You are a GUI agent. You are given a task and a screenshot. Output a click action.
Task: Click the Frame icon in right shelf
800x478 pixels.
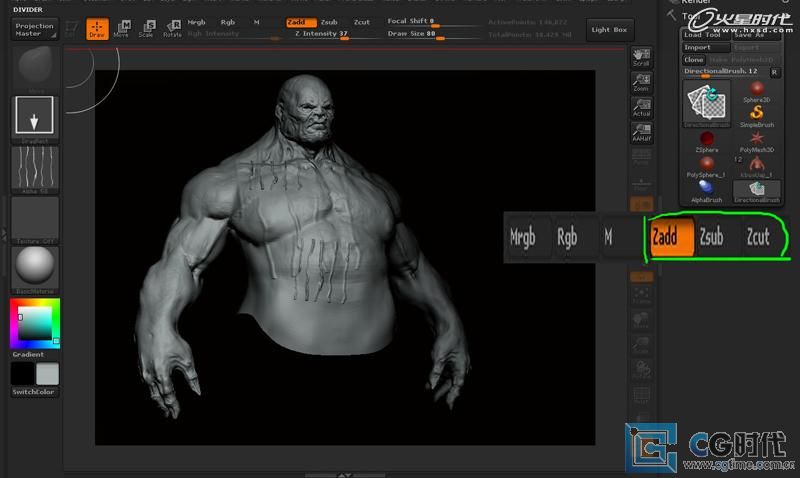pos(641,296)
